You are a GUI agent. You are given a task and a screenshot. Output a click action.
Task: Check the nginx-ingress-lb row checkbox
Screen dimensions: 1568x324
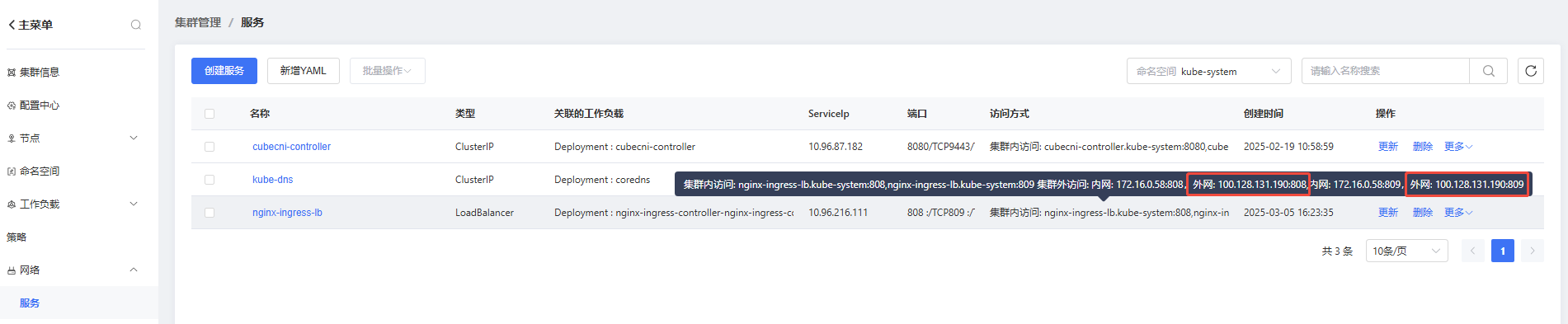click(210, 213)
